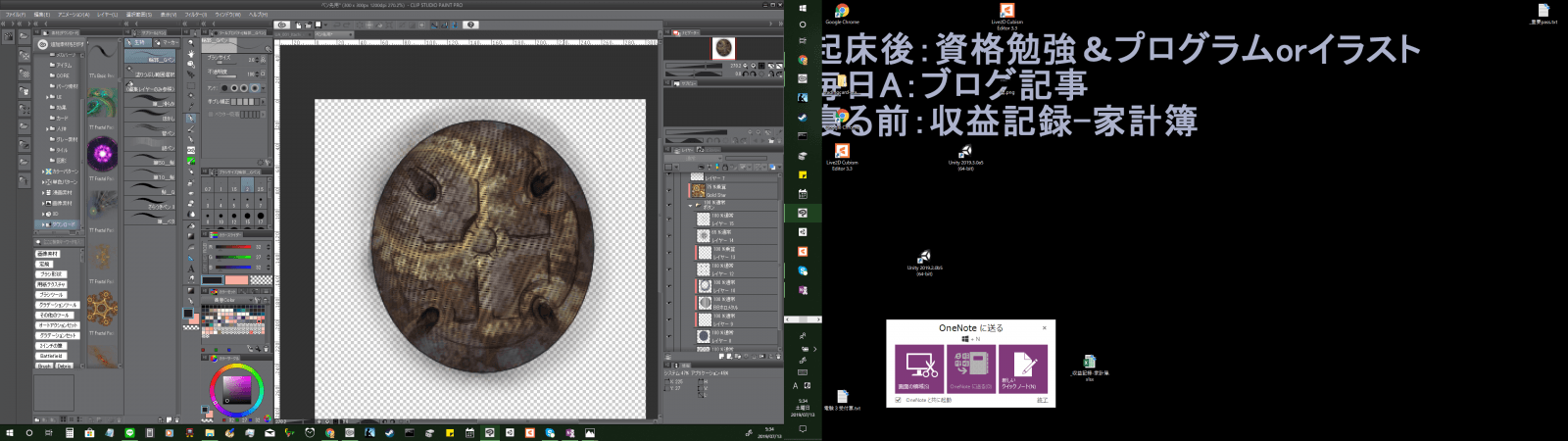Open the フィルター(I) menu

click(x=196, y=15)
